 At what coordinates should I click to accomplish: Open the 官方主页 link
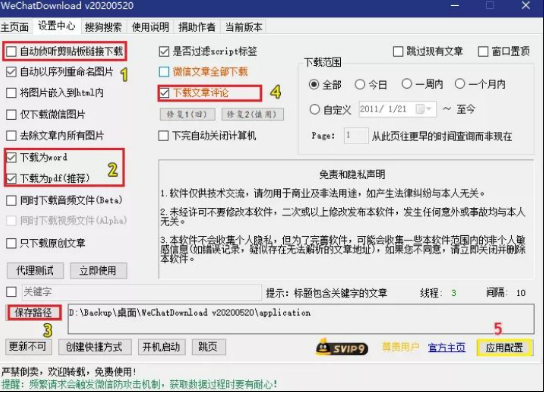(x=447, y=347)
